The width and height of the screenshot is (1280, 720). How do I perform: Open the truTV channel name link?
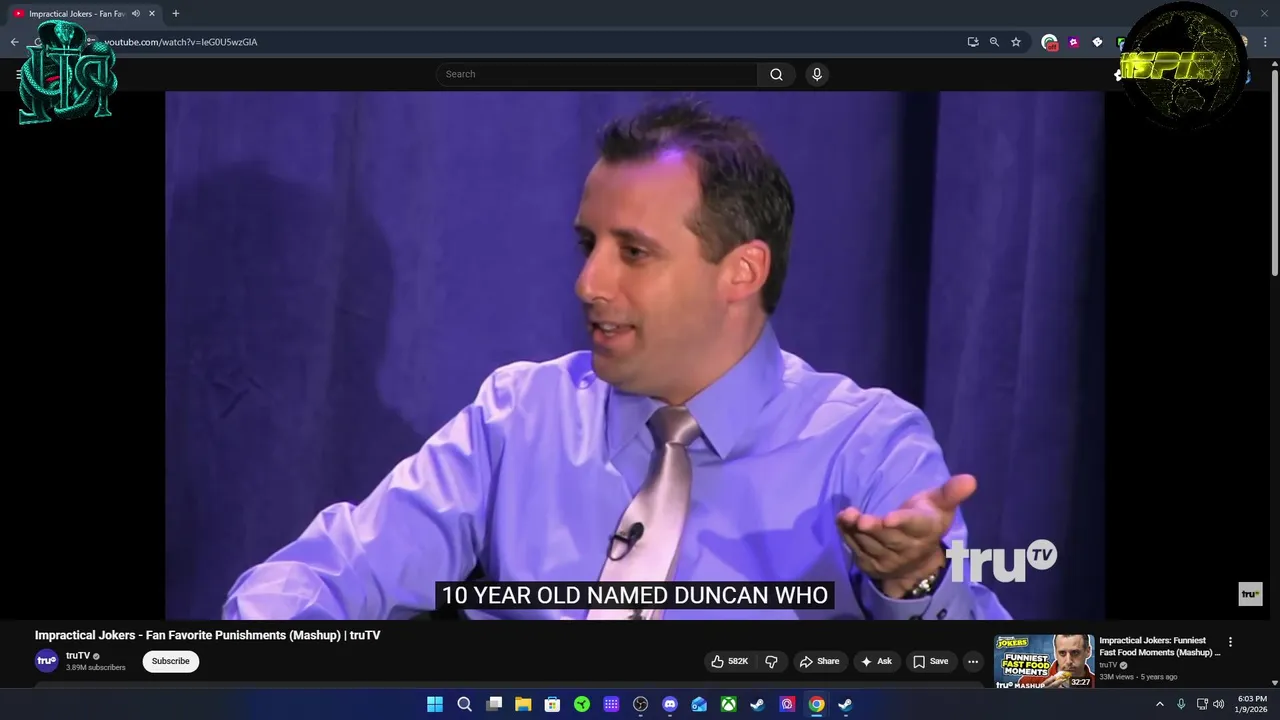78,656
